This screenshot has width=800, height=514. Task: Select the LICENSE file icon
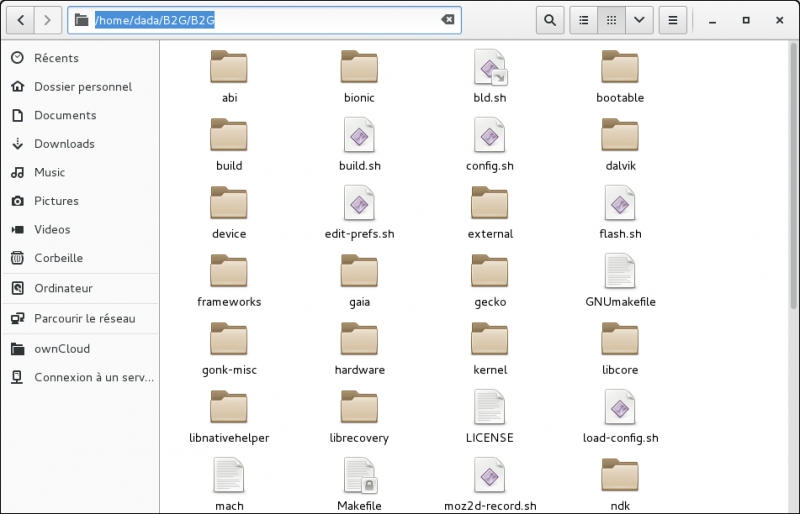(490, 406)
